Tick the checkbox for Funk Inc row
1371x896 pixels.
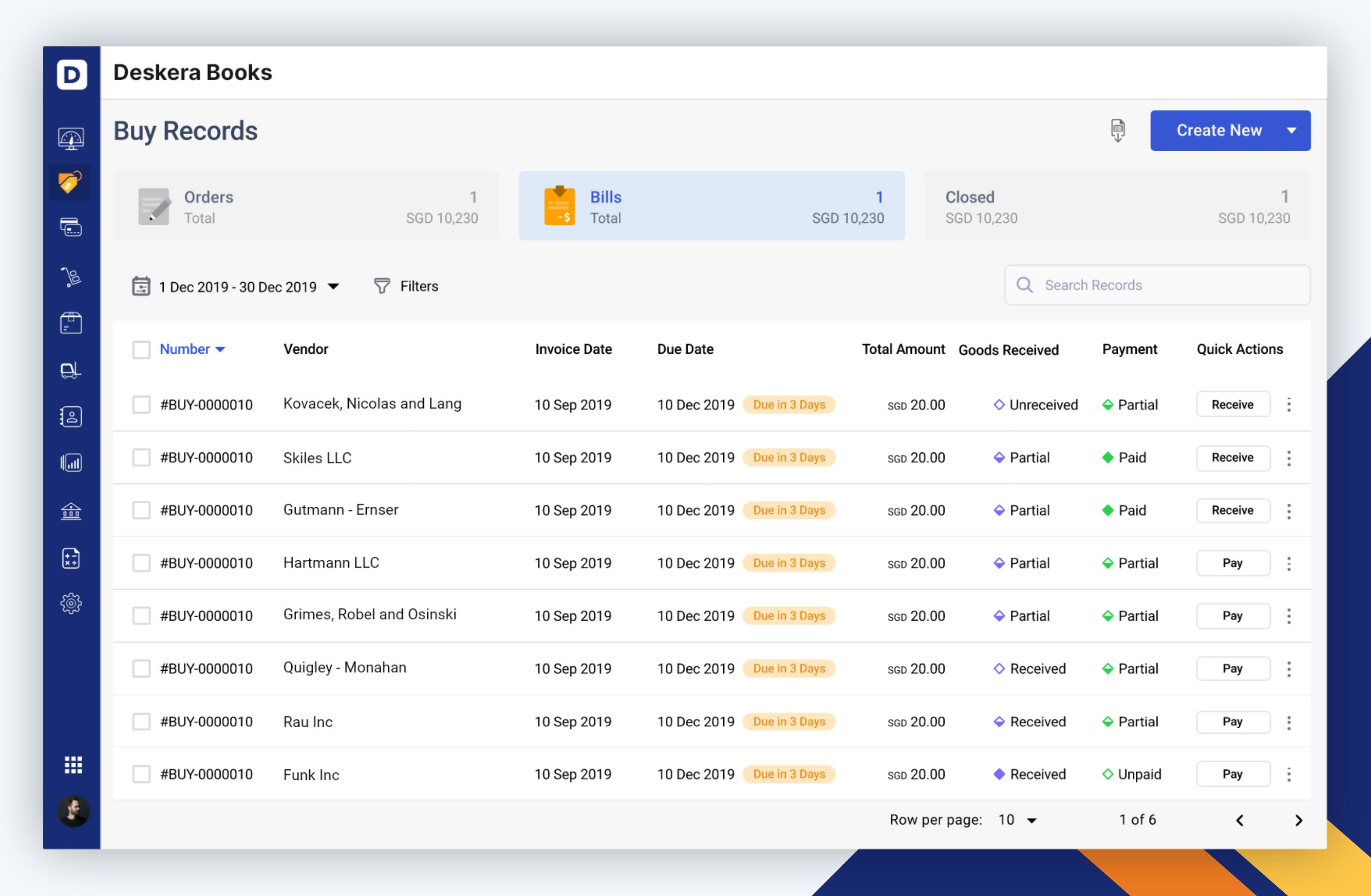(141, 774)
